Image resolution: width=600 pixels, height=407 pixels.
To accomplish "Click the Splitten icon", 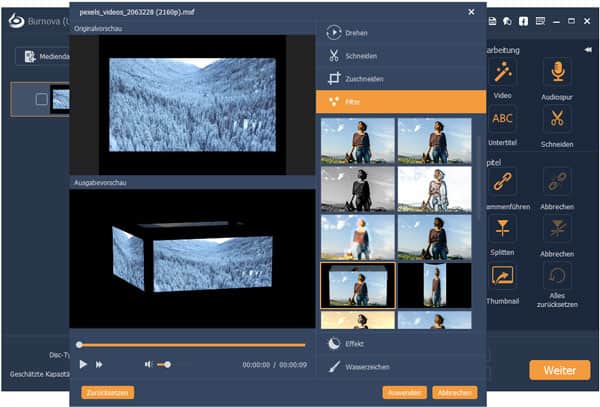I will tap(502, 230).
